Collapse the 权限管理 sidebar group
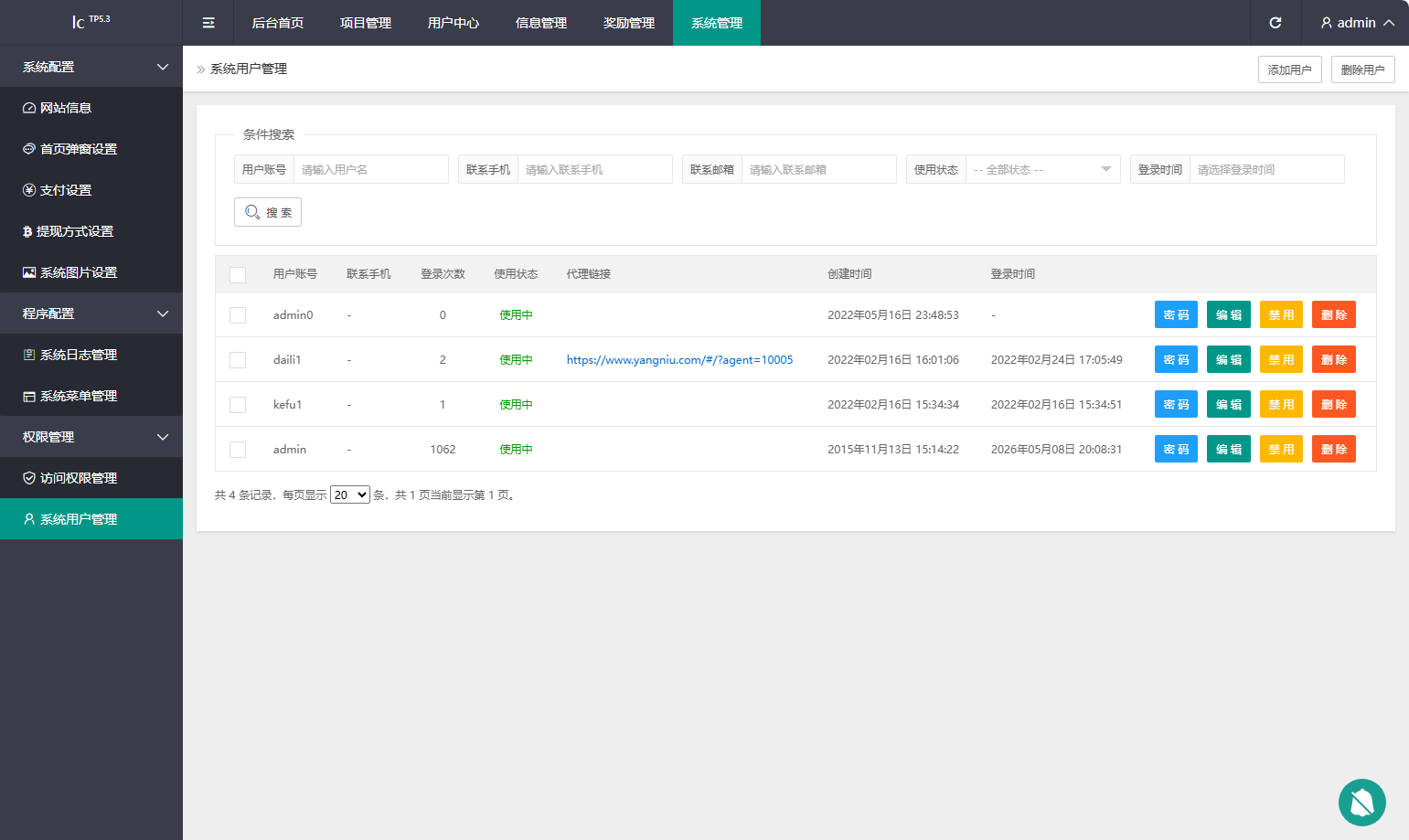1409x840 pixels. 91,437
